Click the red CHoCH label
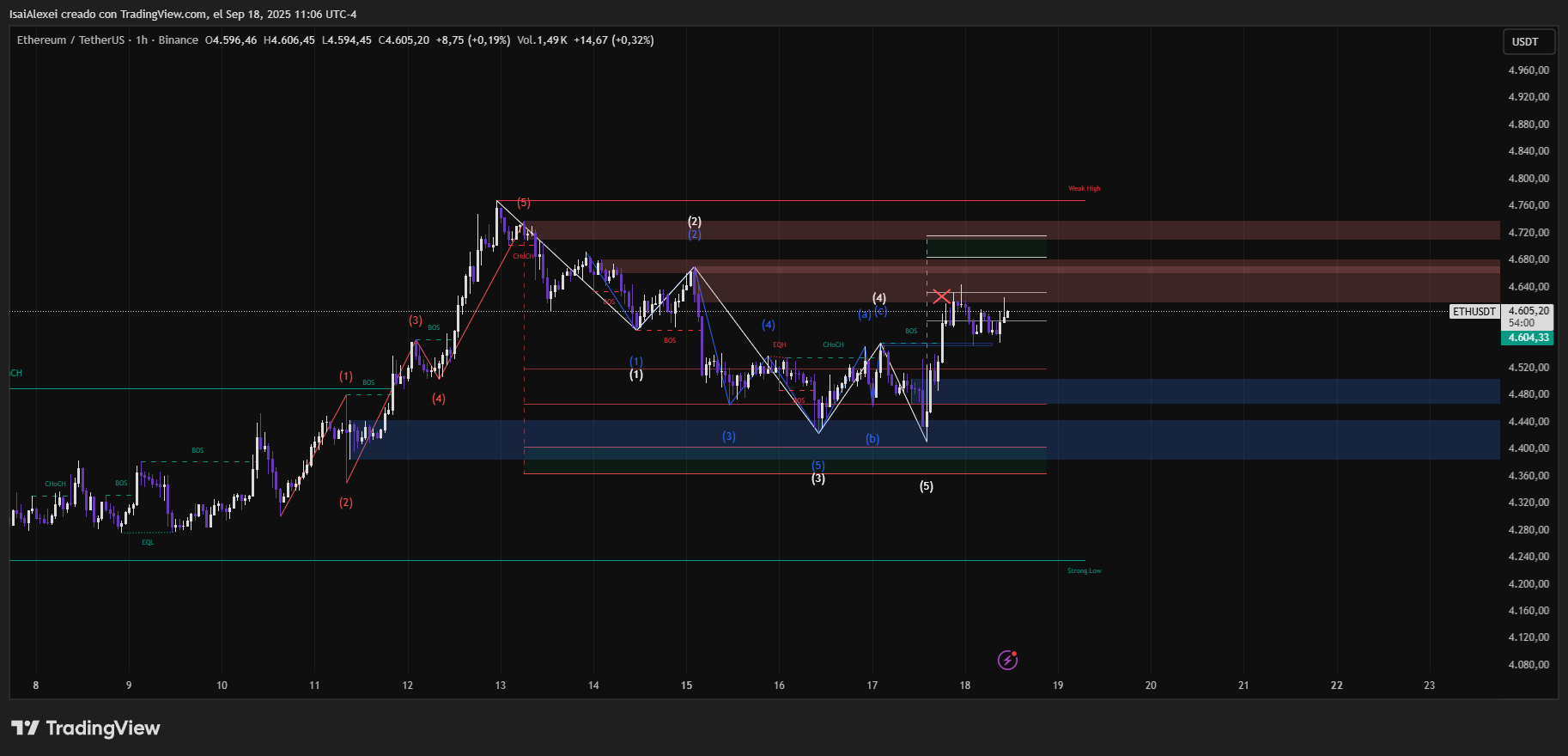Image resolution: width=1568 pixels, height=756 pixels. (x=523, y=256)
